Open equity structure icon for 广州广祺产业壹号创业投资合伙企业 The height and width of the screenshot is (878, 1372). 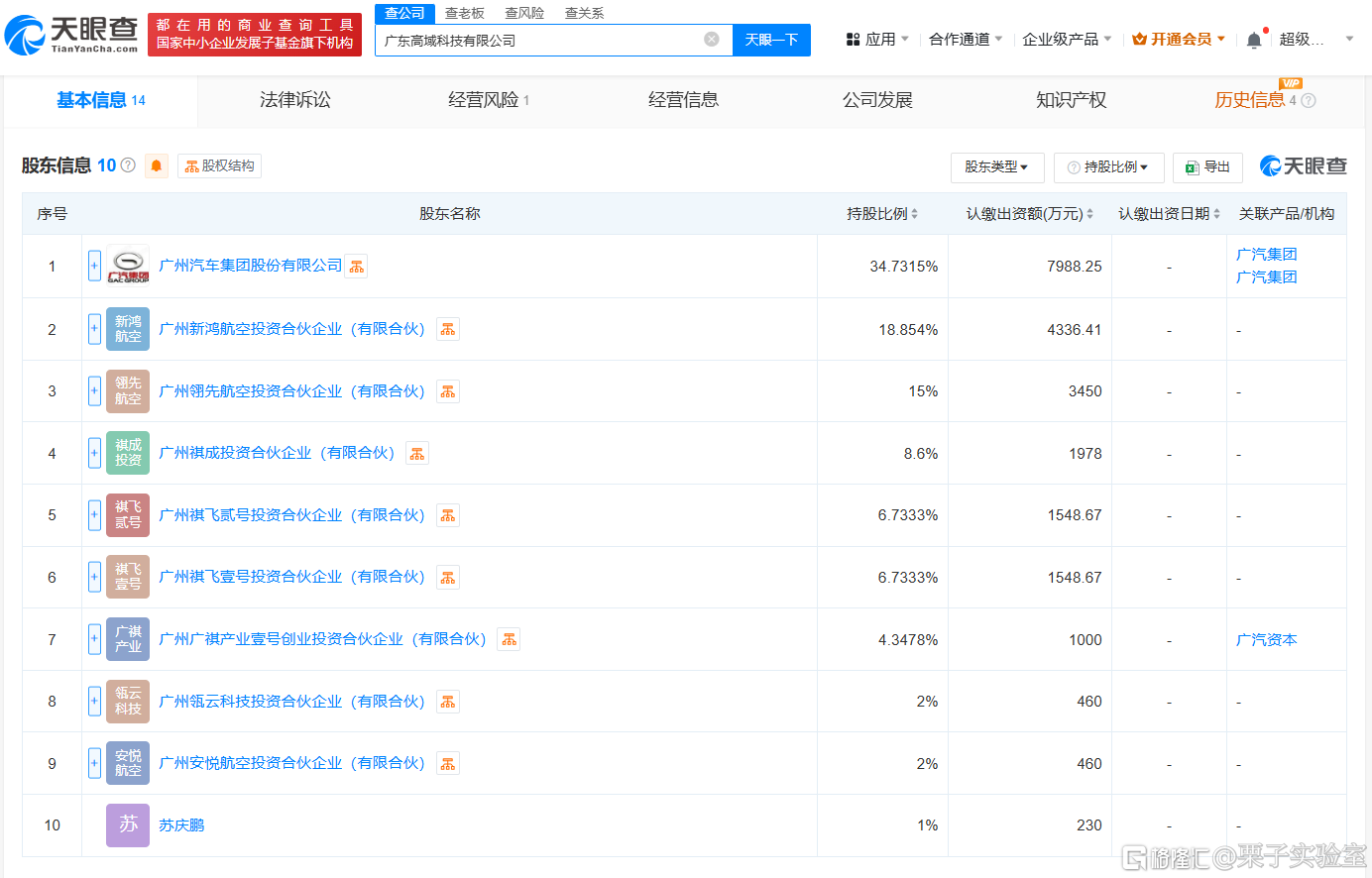tap(510, 639)
